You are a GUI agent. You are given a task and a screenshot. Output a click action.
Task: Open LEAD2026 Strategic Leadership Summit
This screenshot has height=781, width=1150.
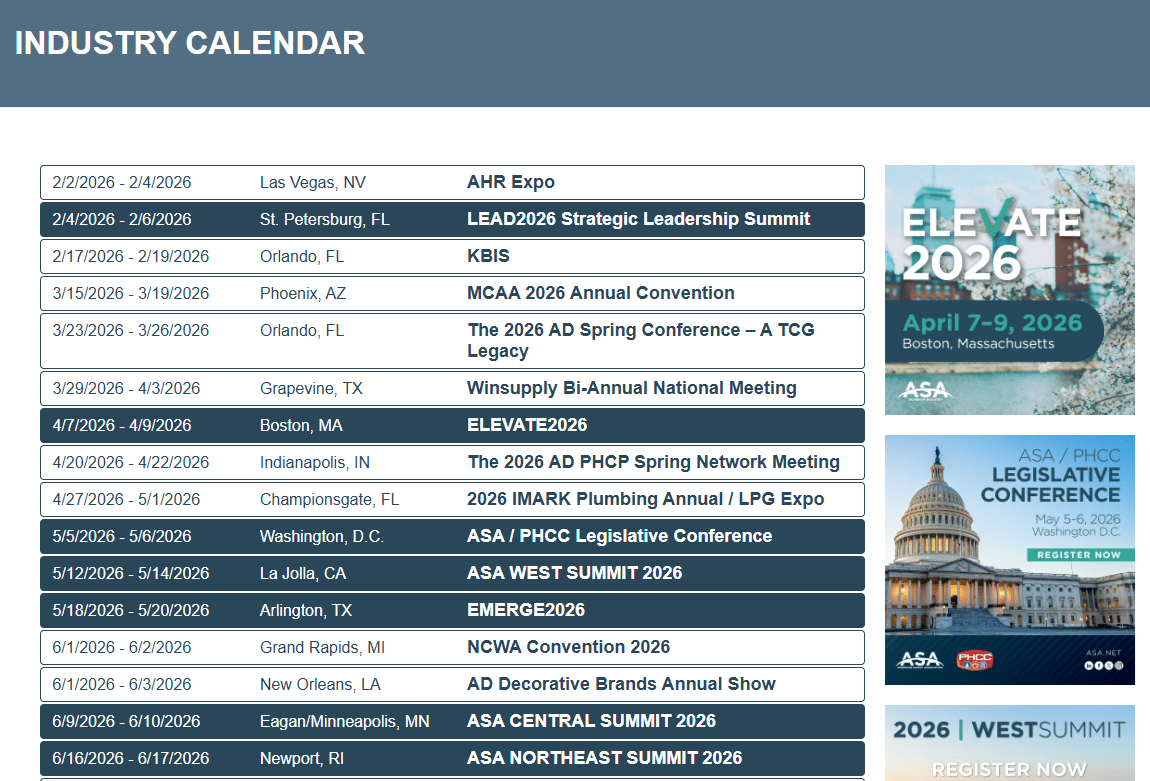(638, 219)
